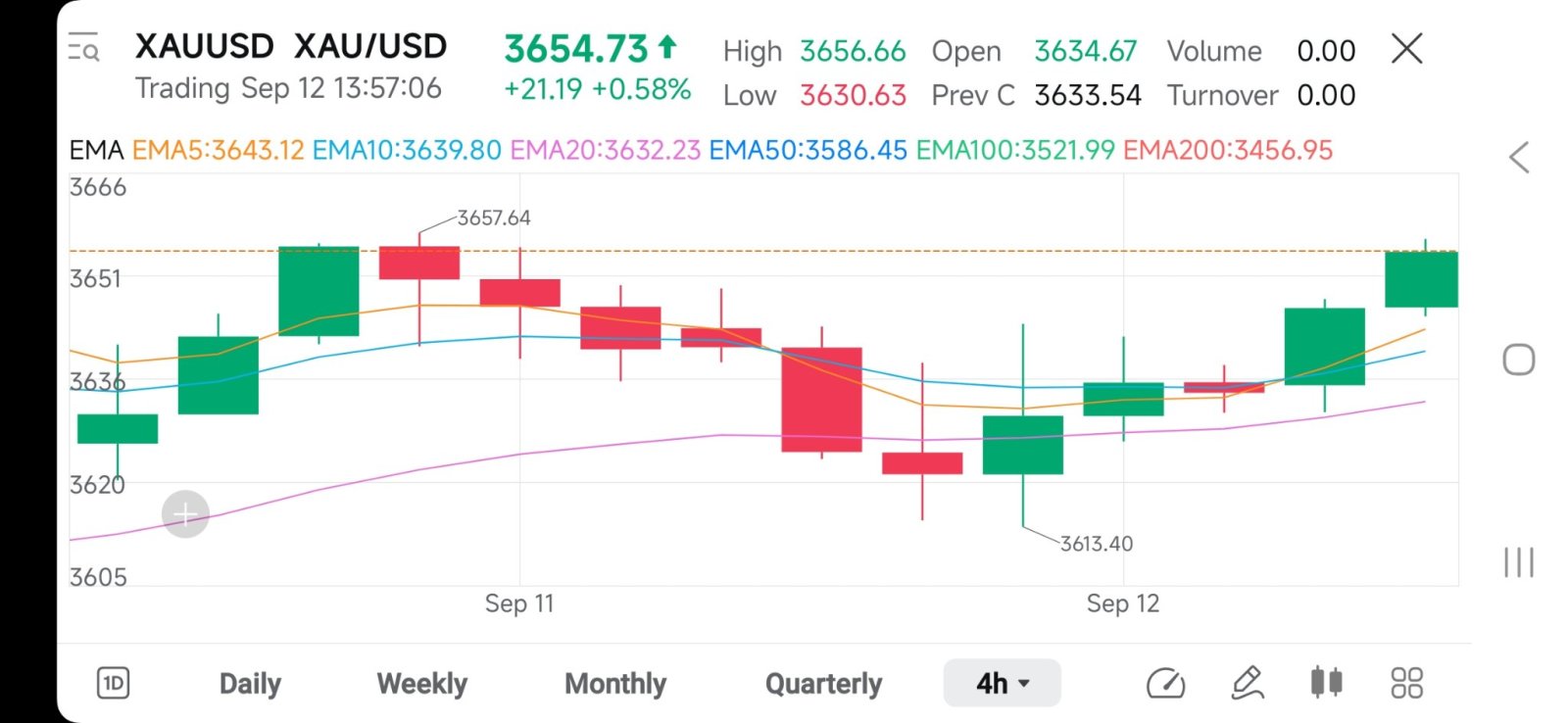Open the speedometer indicator icon

tap(1165, 683)
